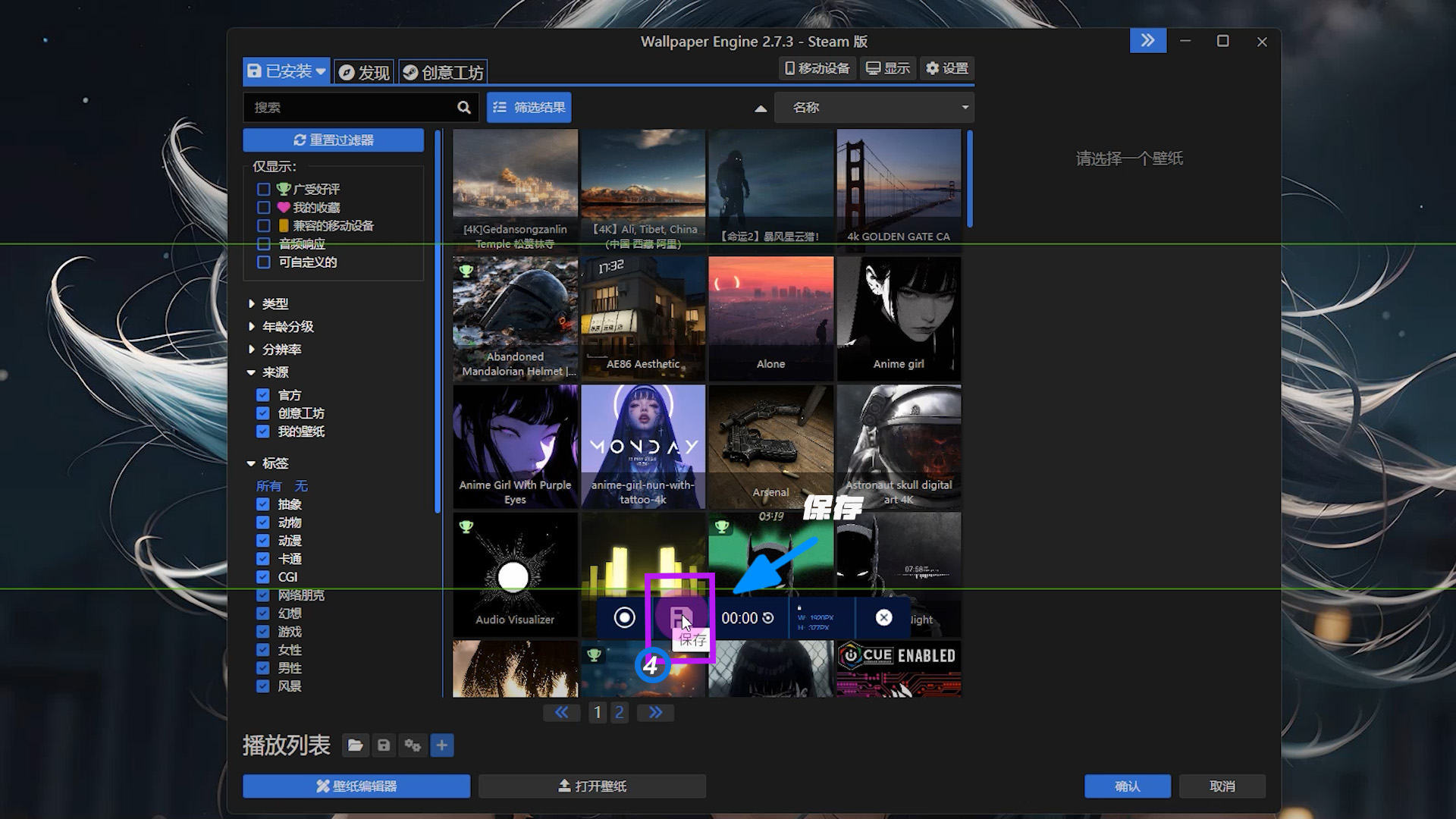Uncheck the 抽象 tag checkbox
The width and height of the screenshot is (1456, 819).
pyautogui.click(x=263, y=504)
